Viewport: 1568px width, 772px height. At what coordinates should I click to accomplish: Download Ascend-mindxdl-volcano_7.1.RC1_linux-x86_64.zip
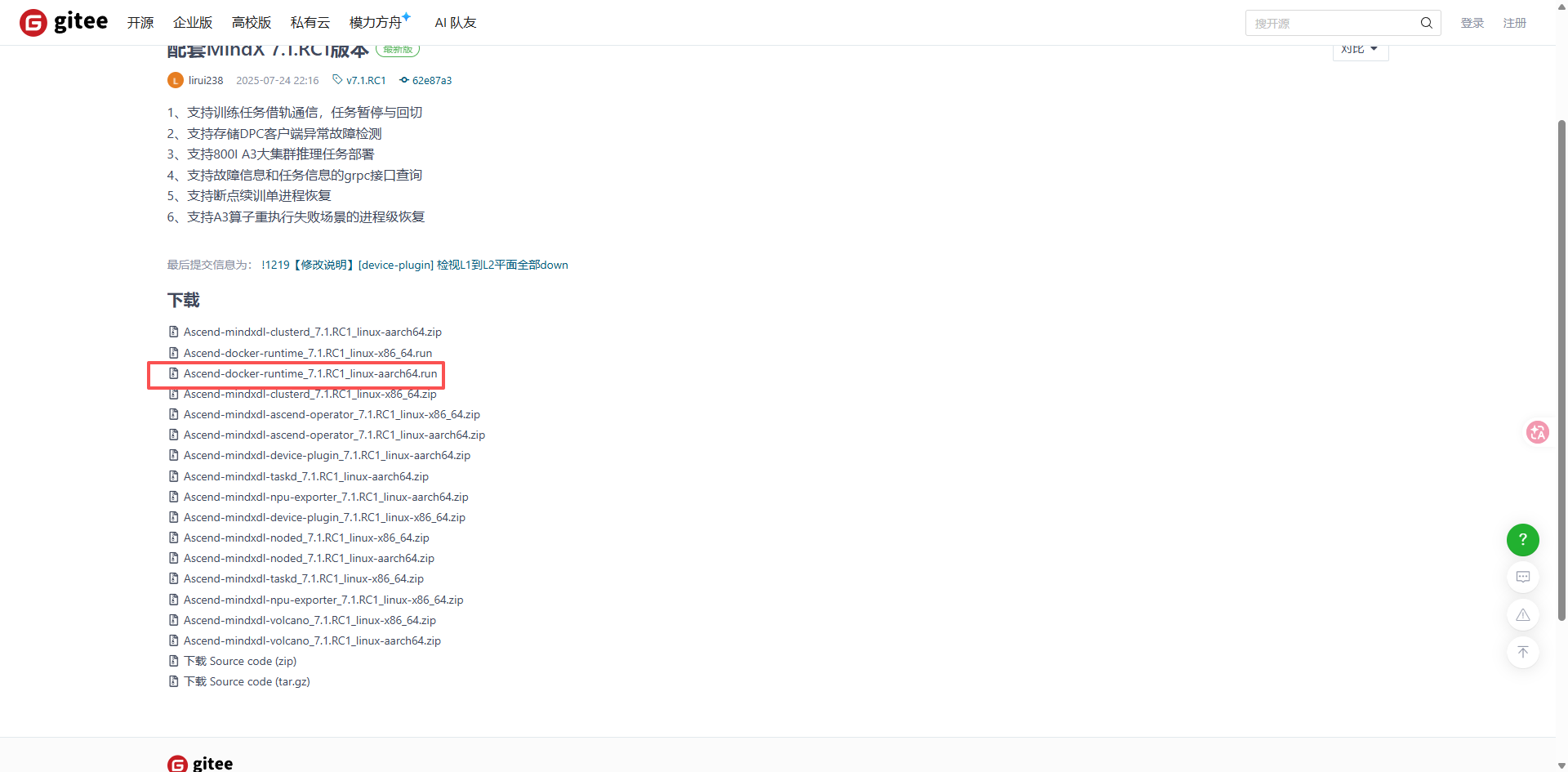point(310,620)
